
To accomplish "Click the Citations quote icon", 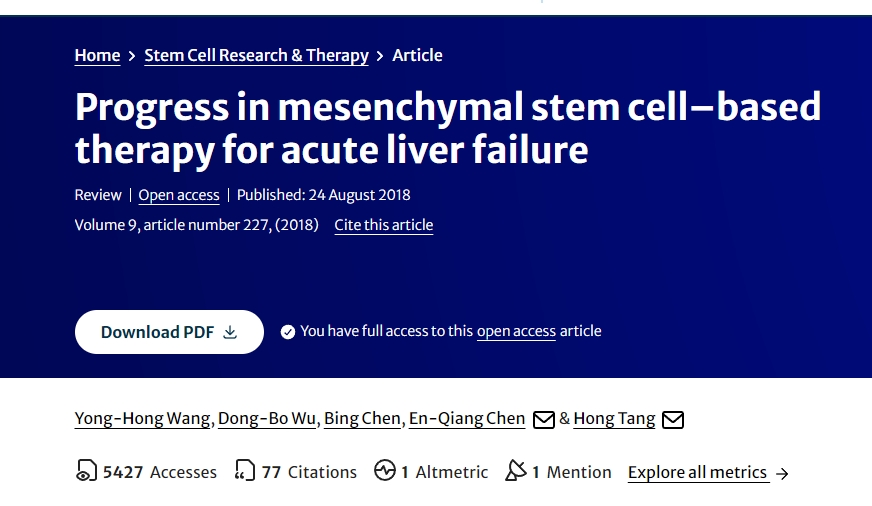I will pos(245,472).
